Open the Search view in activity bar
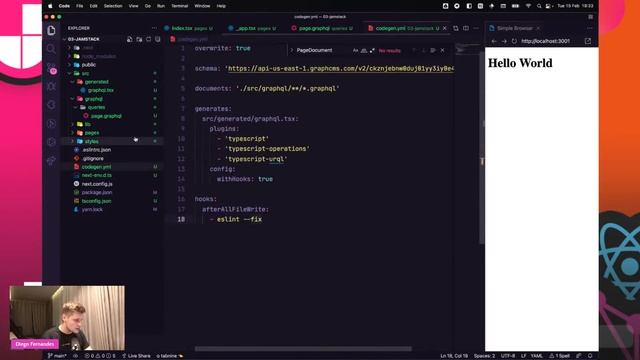Viewport: 640px width, 360px height. tap(51, 49)
